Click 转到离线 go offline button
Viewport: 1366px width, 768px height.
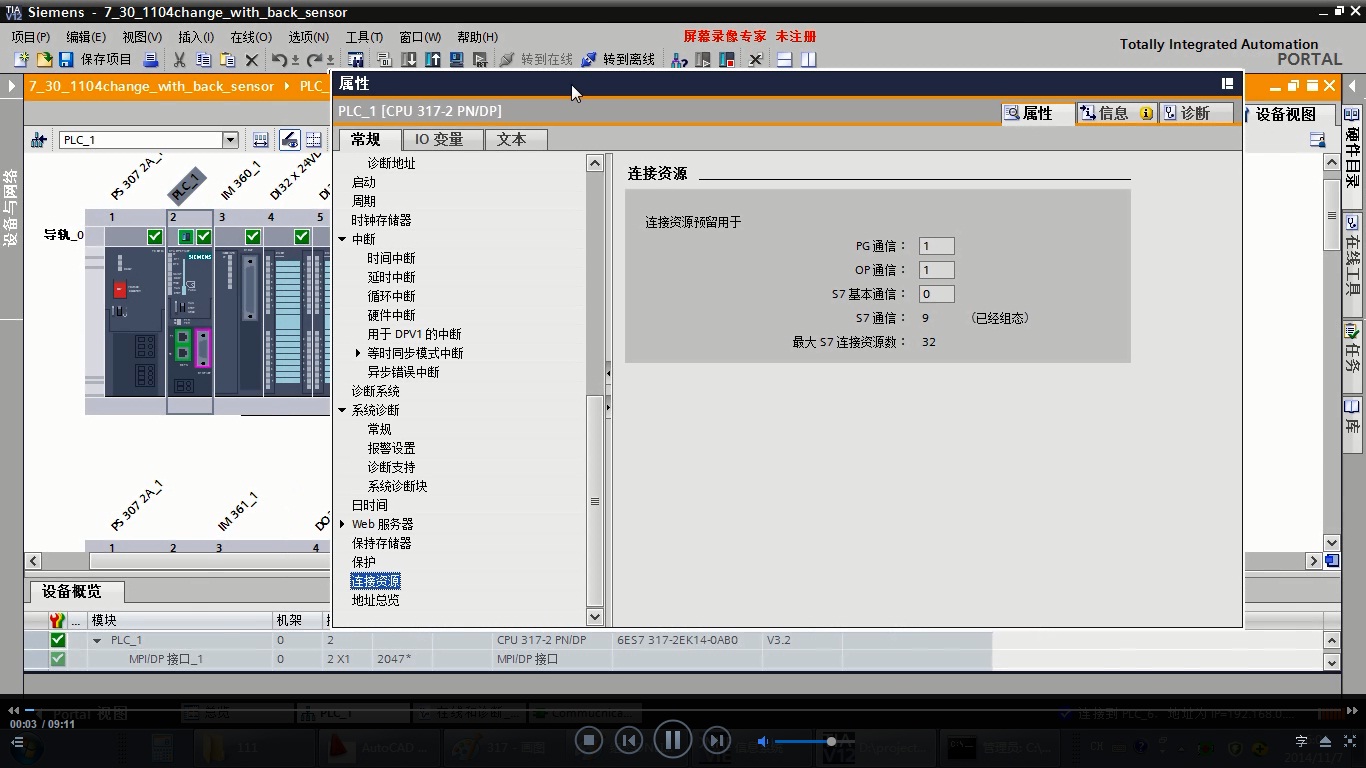coord(618,60)
